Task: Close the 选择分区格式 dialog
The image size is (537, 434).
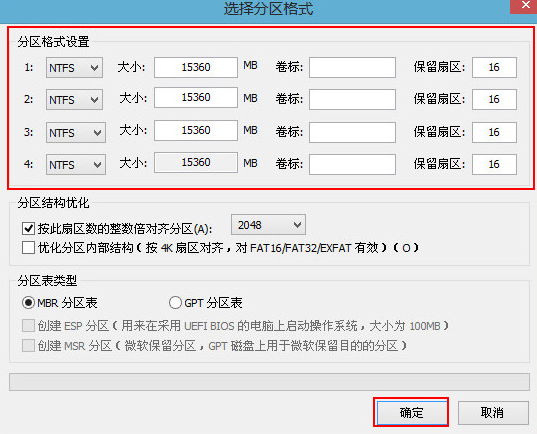Action: point(524,6)
